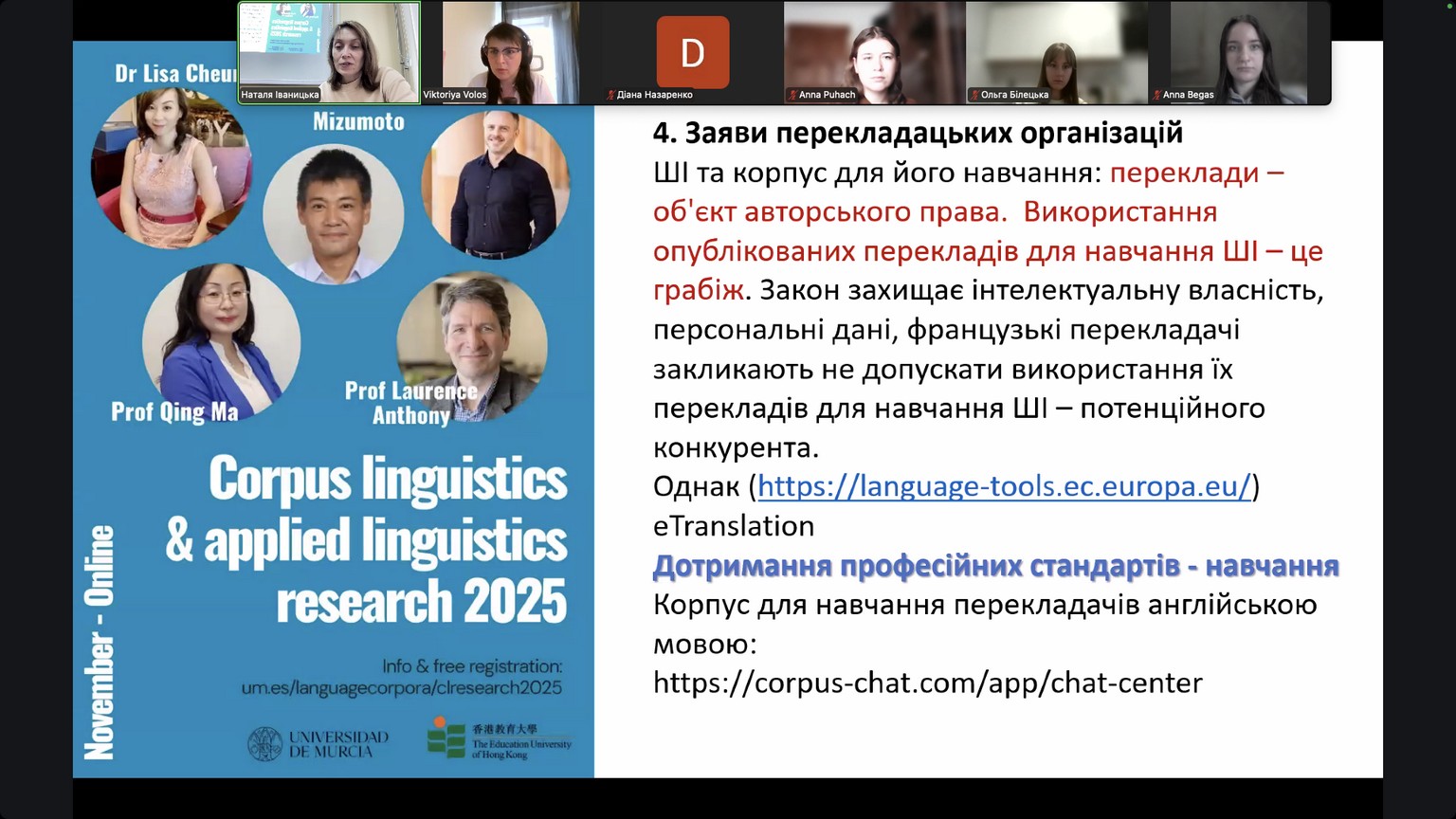Screen dimensions: 1456x819
Task: Select Ольга Білецька's video thumbnail
Action: point(1056,52)
